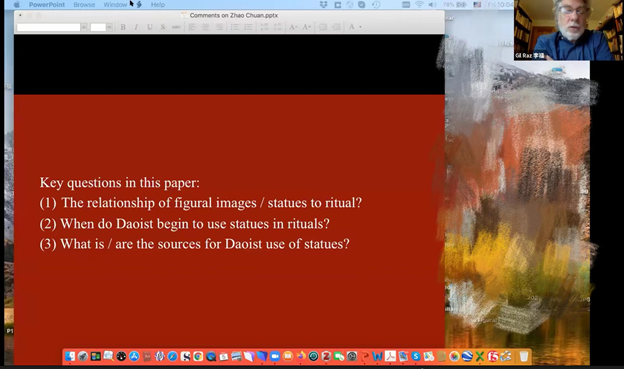Open the Wi-Fi status menu

coord(419,5)
